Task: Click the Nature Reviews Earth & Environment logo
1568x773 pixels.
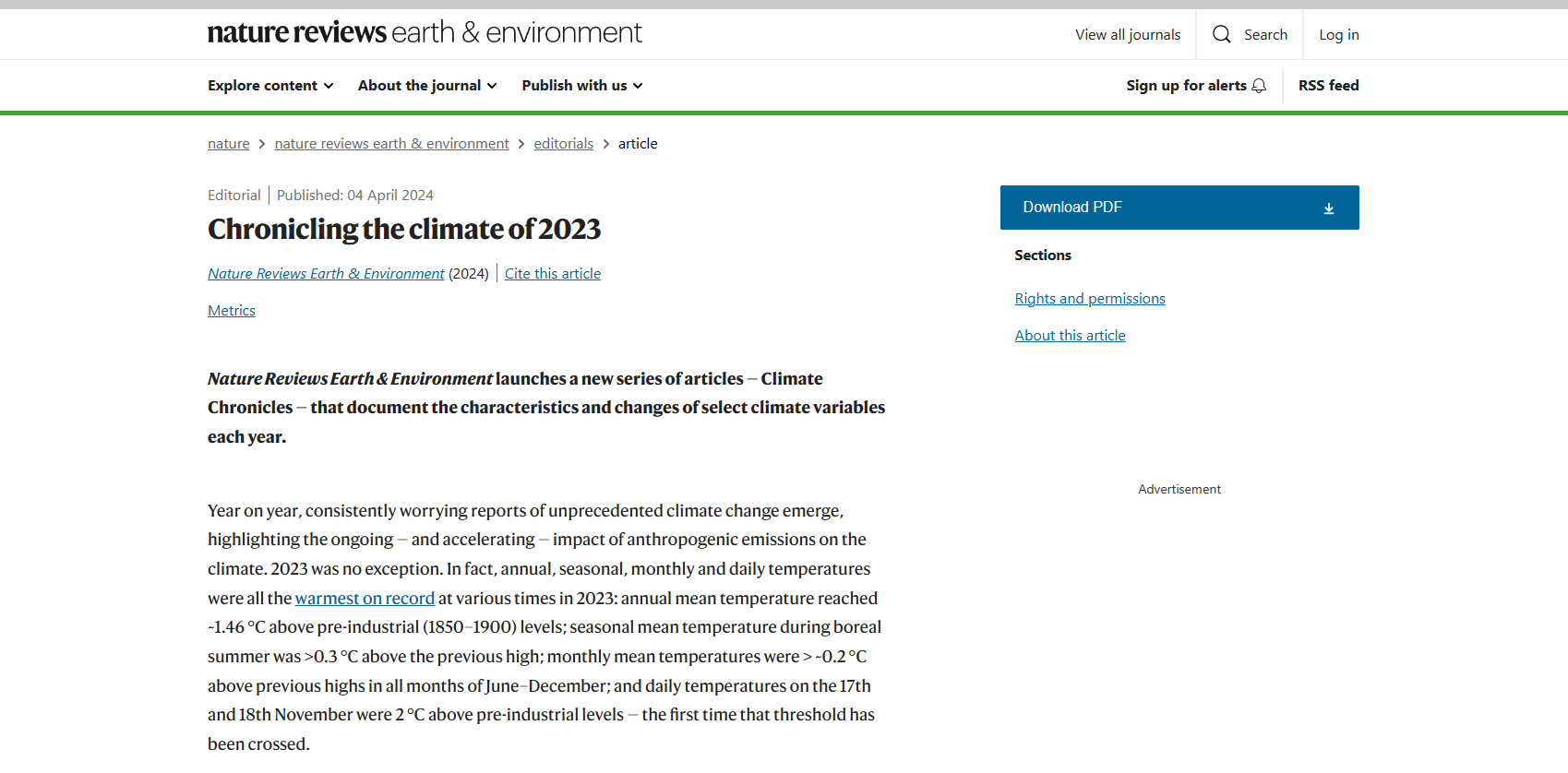Action: 425,33
